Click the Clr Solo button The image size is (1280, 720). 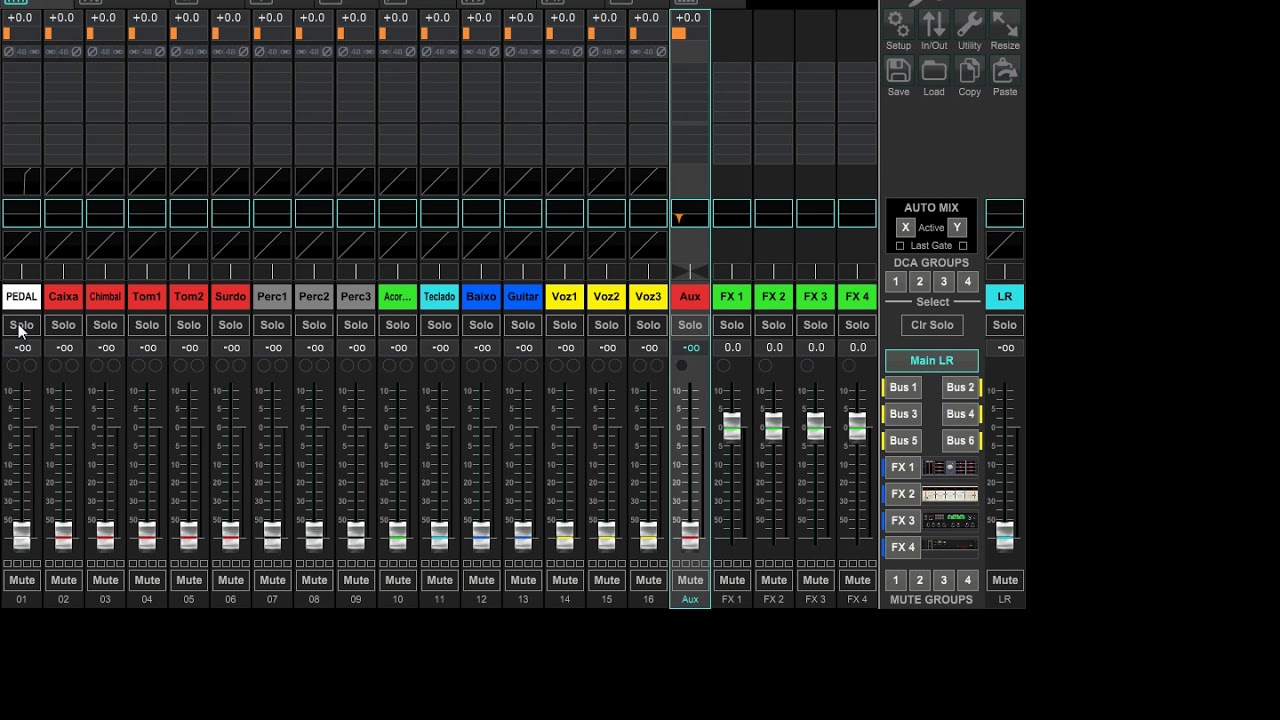click(932, 325)
